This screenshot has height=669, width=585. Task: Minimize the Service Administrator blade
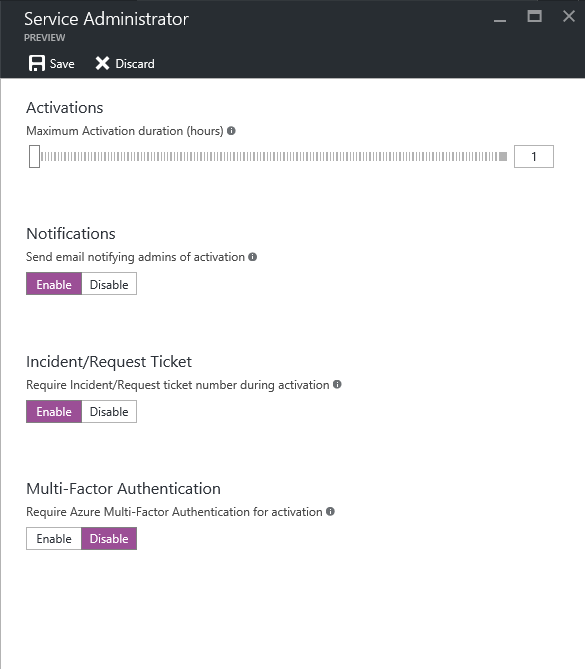pos(500,20)
